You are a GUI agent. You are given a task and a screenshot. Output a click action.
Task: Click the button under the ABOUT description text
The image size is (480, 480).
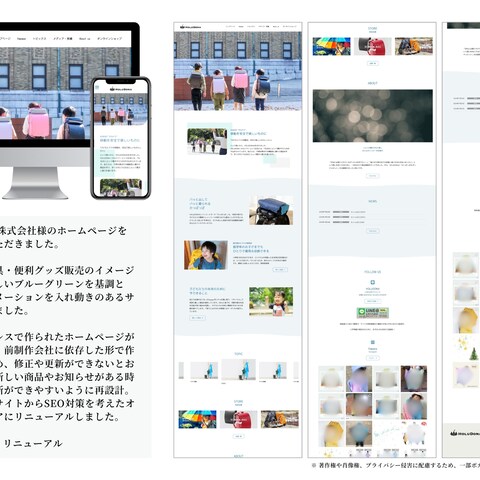[x=373, y=176]
